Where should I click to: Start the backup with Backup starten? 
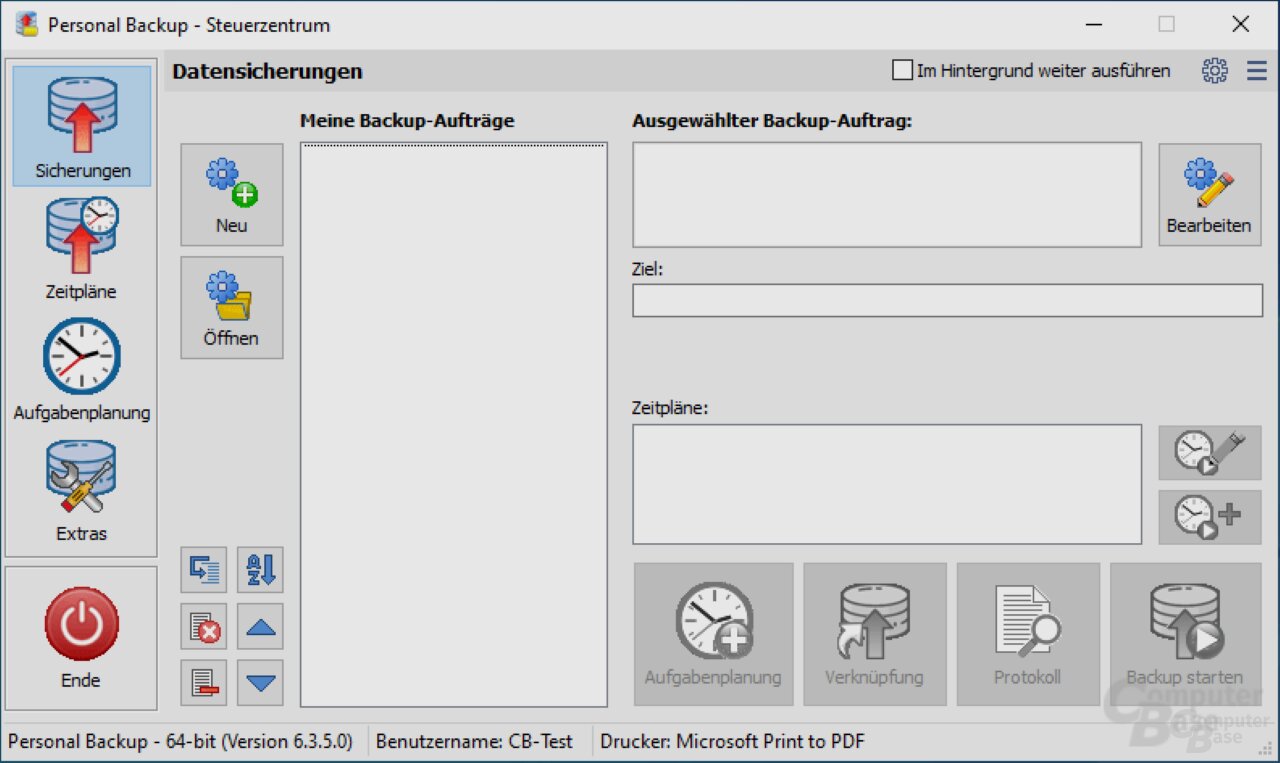click(1185, 633)
